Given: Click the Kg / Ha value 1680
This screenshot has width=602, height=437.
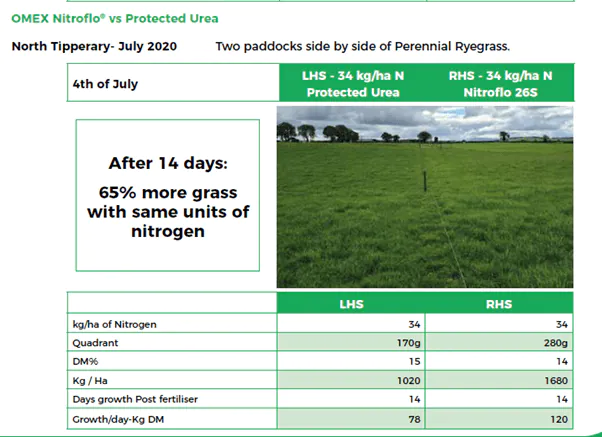Looking at the screenshot, I should pos(556,381).
